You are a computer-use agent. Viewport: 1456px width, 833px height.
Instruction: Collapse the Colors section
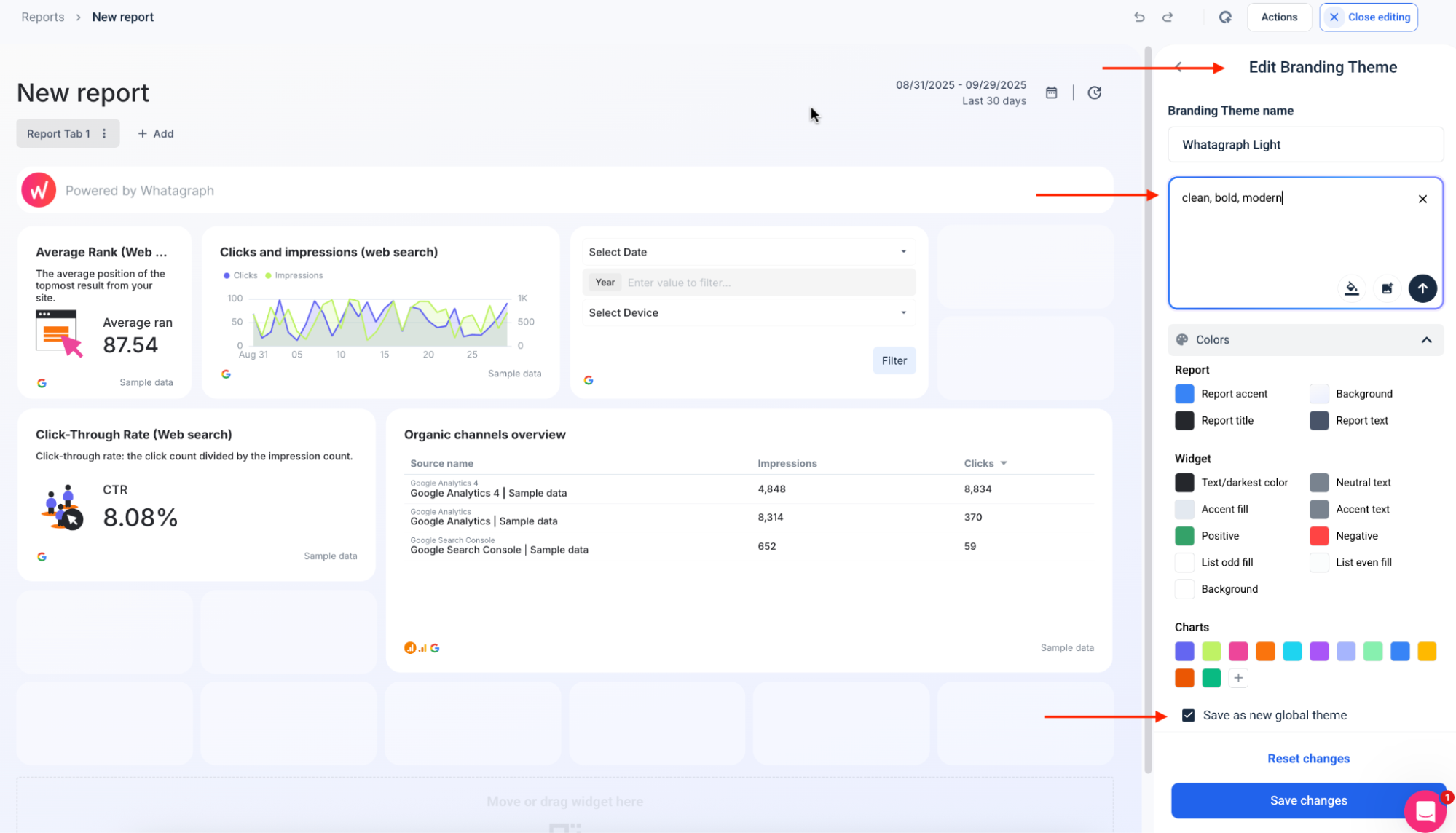point(1424,339)
